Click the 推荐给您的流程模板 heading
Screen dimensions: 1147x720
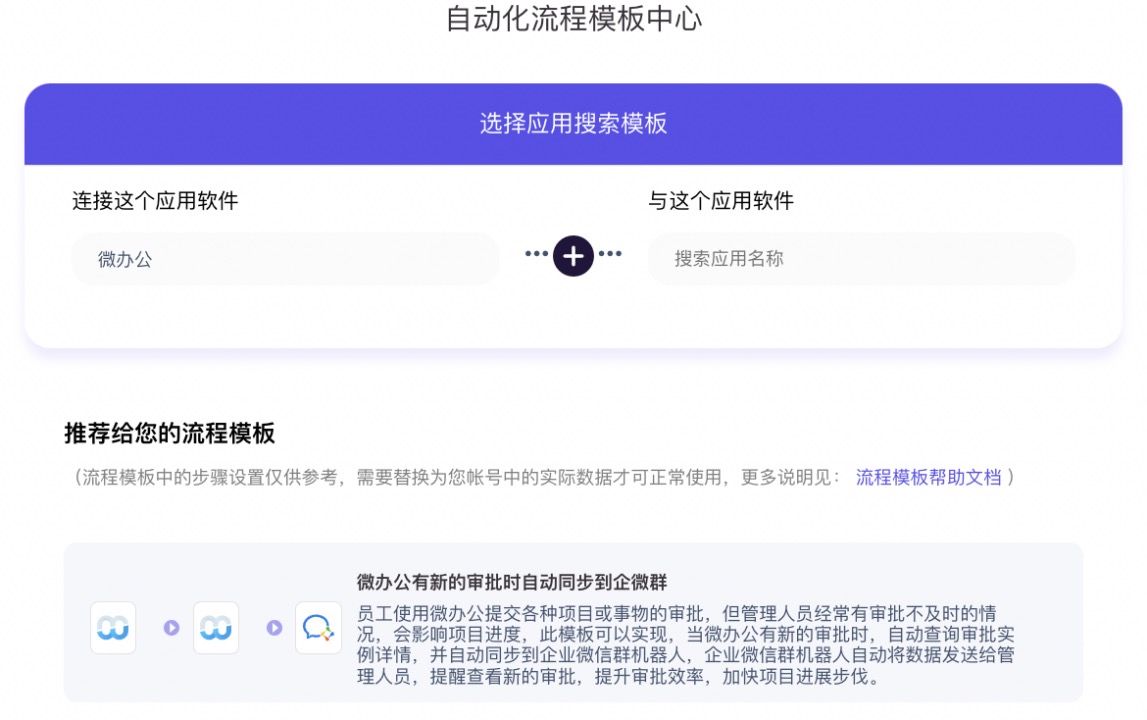tap(170, 433)
